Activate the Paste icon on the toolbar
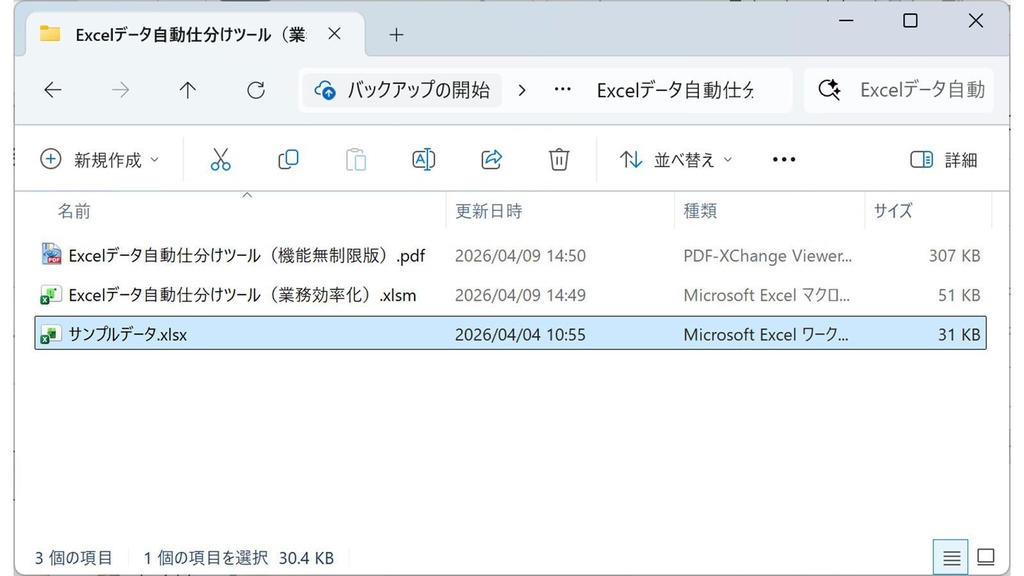Viewport: 1024px width, 576px height. click(x=355, y=159)
